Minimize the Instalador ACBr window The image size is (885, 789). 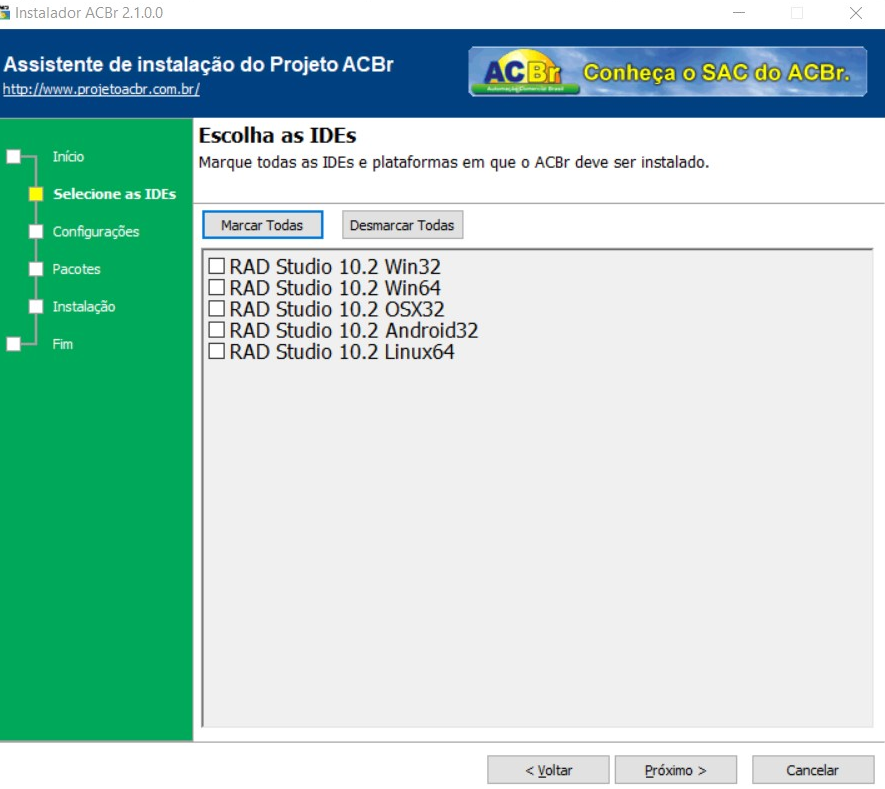pos(739,12)
